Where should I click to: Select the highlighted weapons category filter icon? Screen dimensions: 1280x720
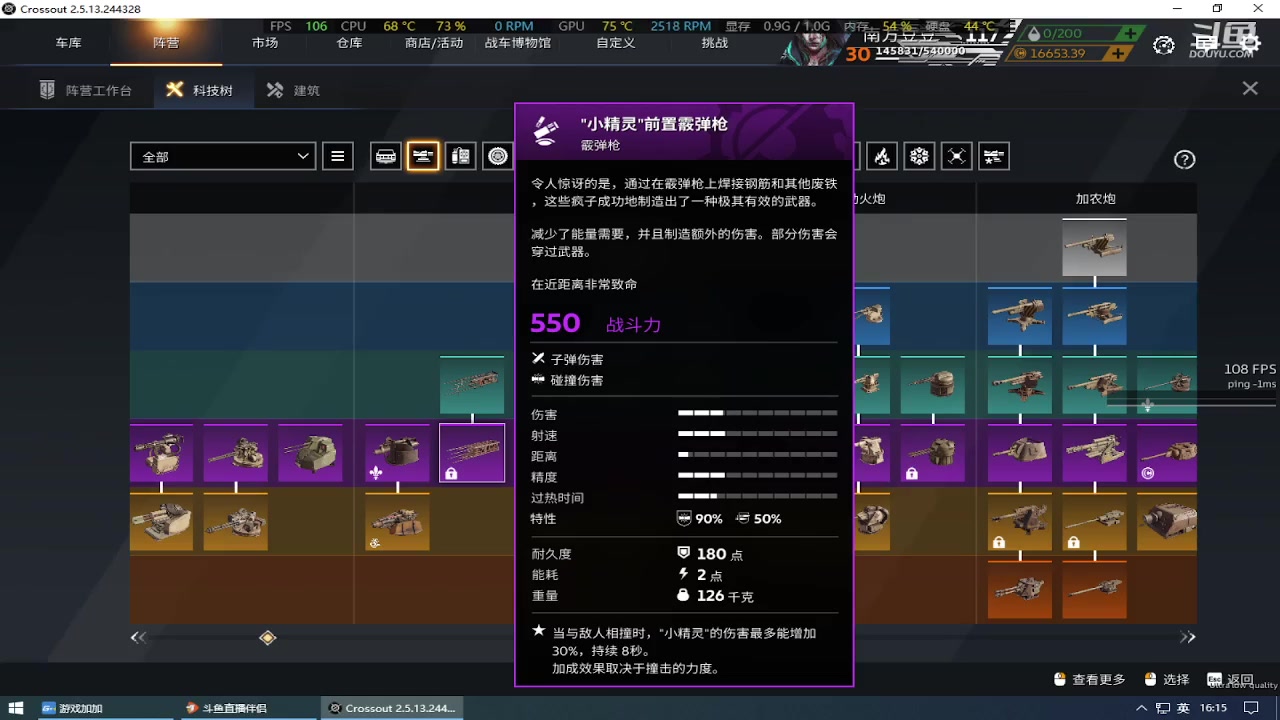423,156
